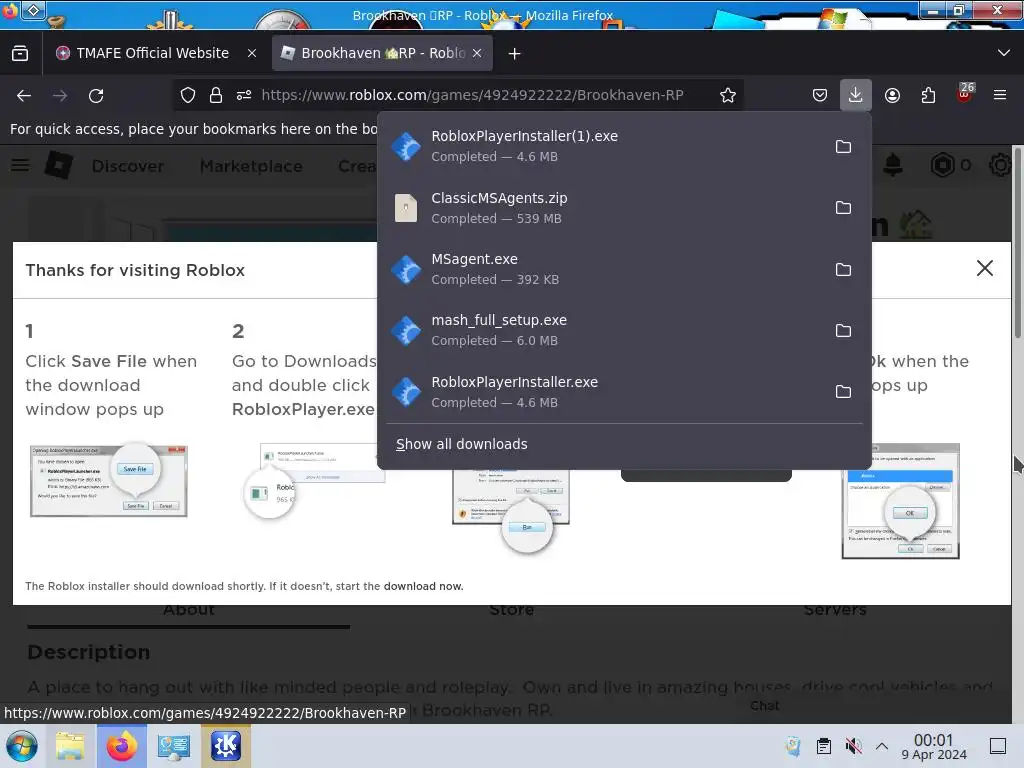Close the Thanks for visiting Roblox dialog
1024x768 pixels.
(985, 268)
